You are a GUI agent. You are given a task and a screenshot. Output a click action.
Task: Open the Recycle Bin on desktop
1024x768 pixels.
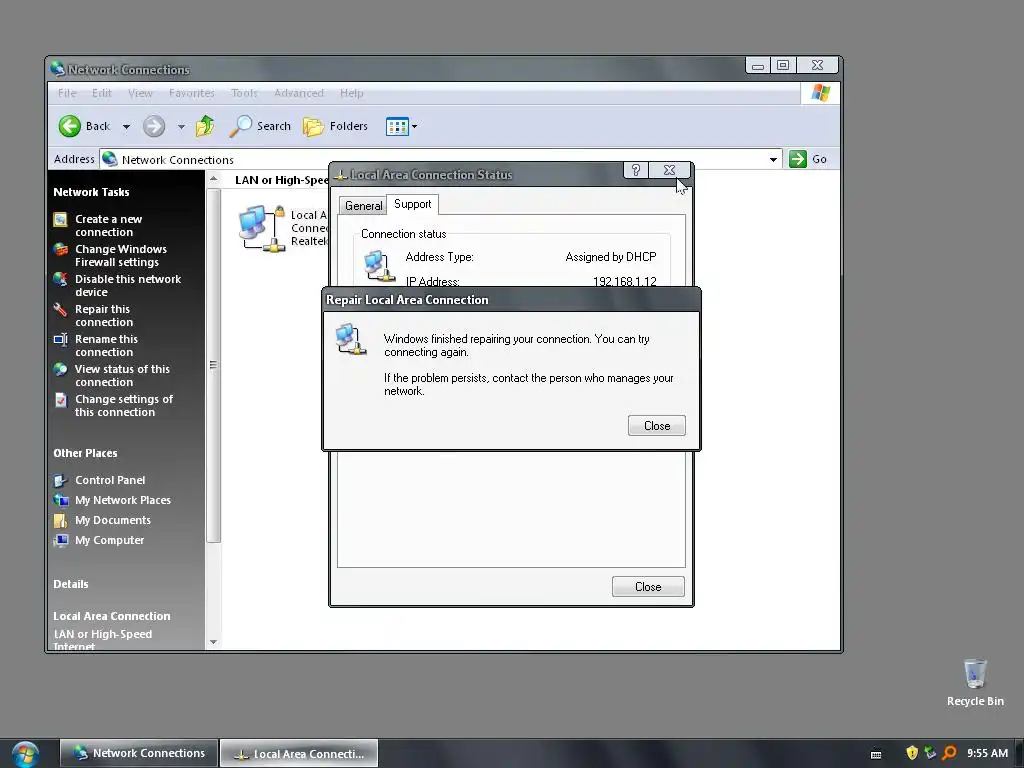(975, 682)
